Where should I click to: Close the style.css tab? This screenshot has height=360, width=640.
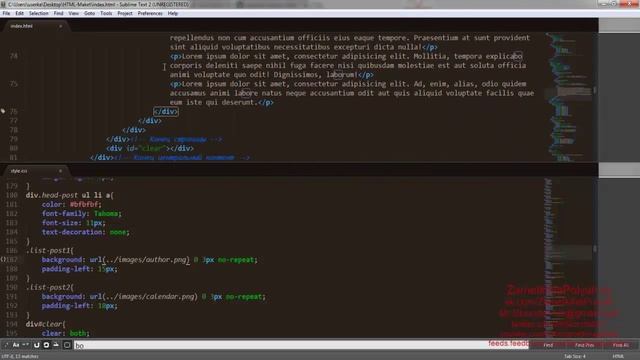[60, 171]
